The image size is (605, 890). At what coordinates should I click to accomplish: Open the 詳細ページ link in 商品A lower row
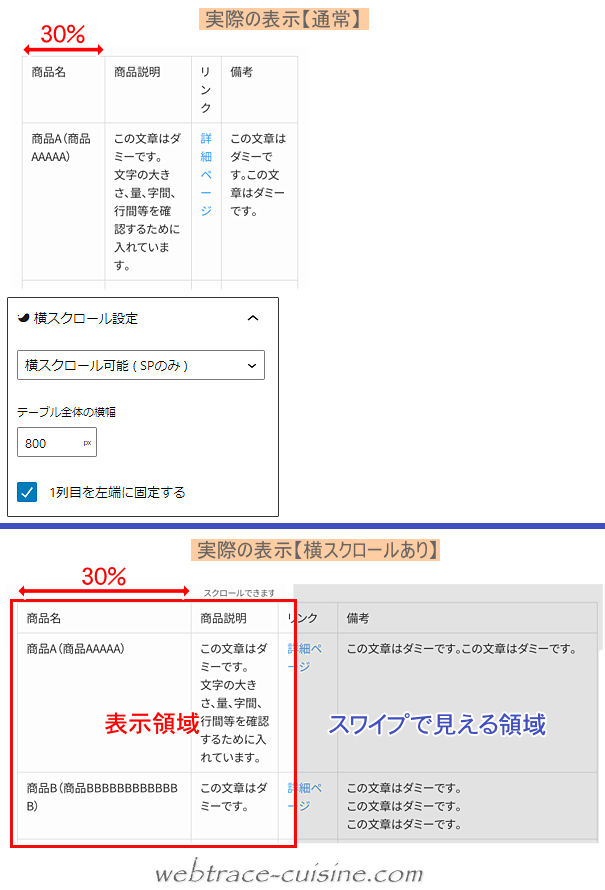coord(305,657)
